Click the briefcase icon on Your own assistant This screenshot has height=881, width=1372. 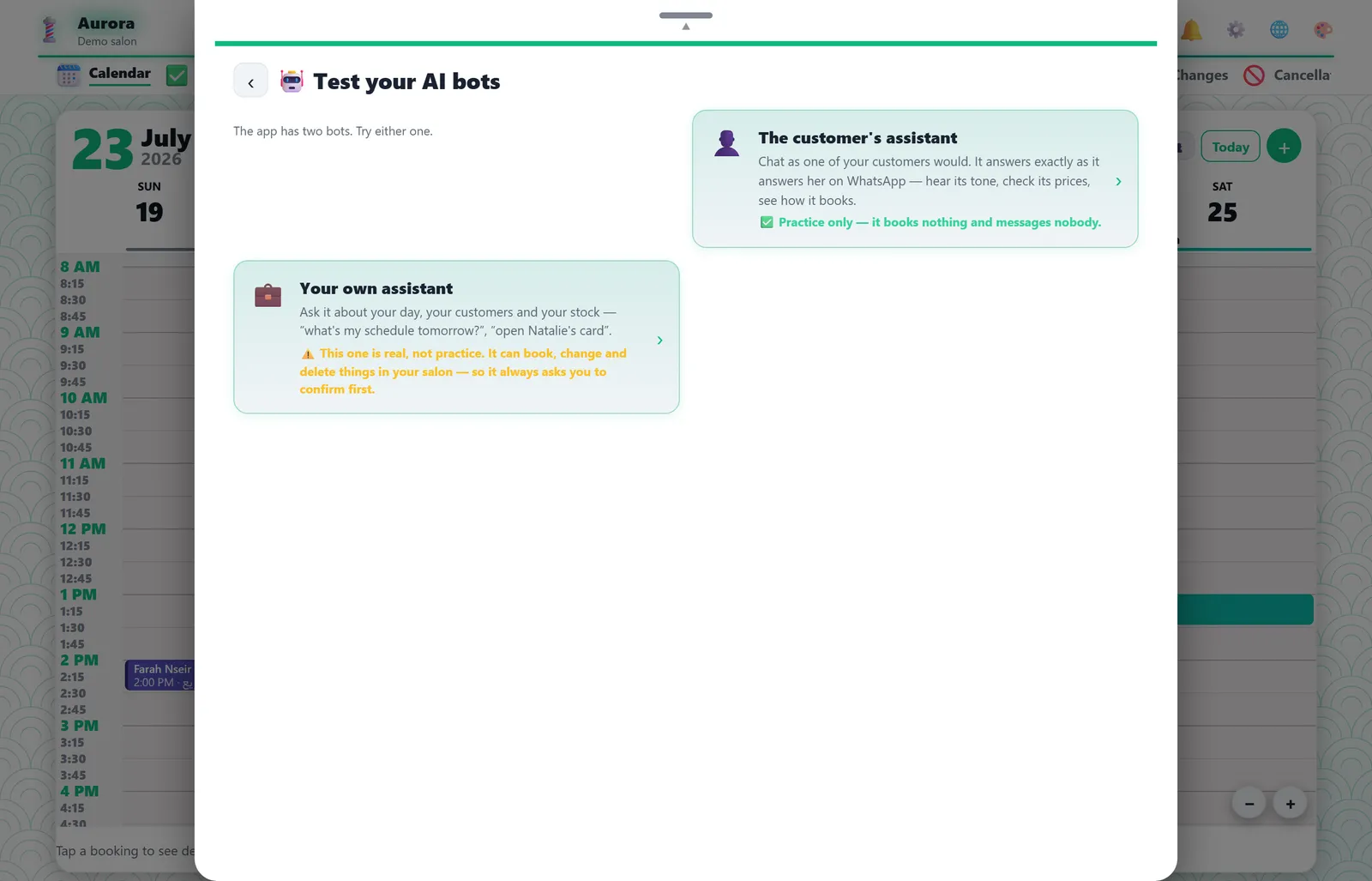pos(268,295)
